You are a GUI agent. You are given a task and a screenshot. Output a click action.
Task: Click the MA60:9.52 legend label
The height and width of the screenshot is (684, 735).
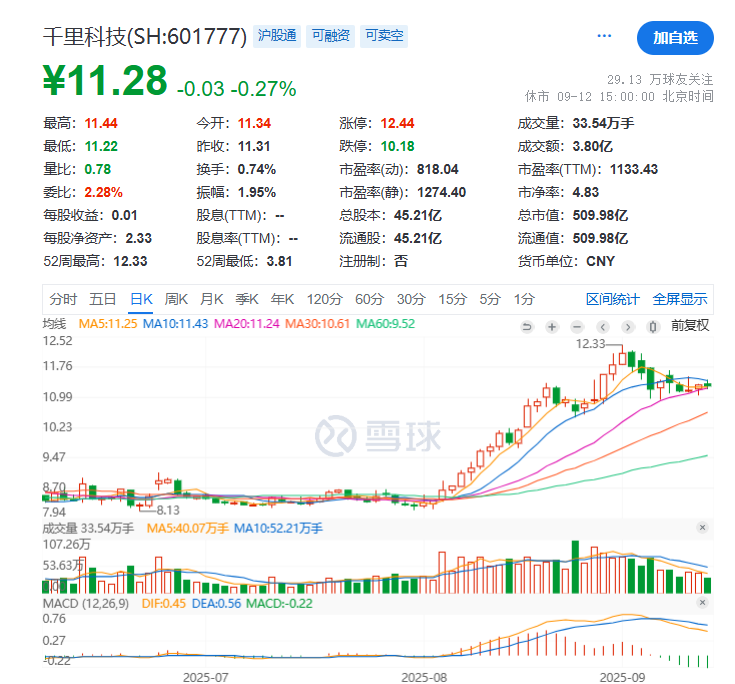385,323
